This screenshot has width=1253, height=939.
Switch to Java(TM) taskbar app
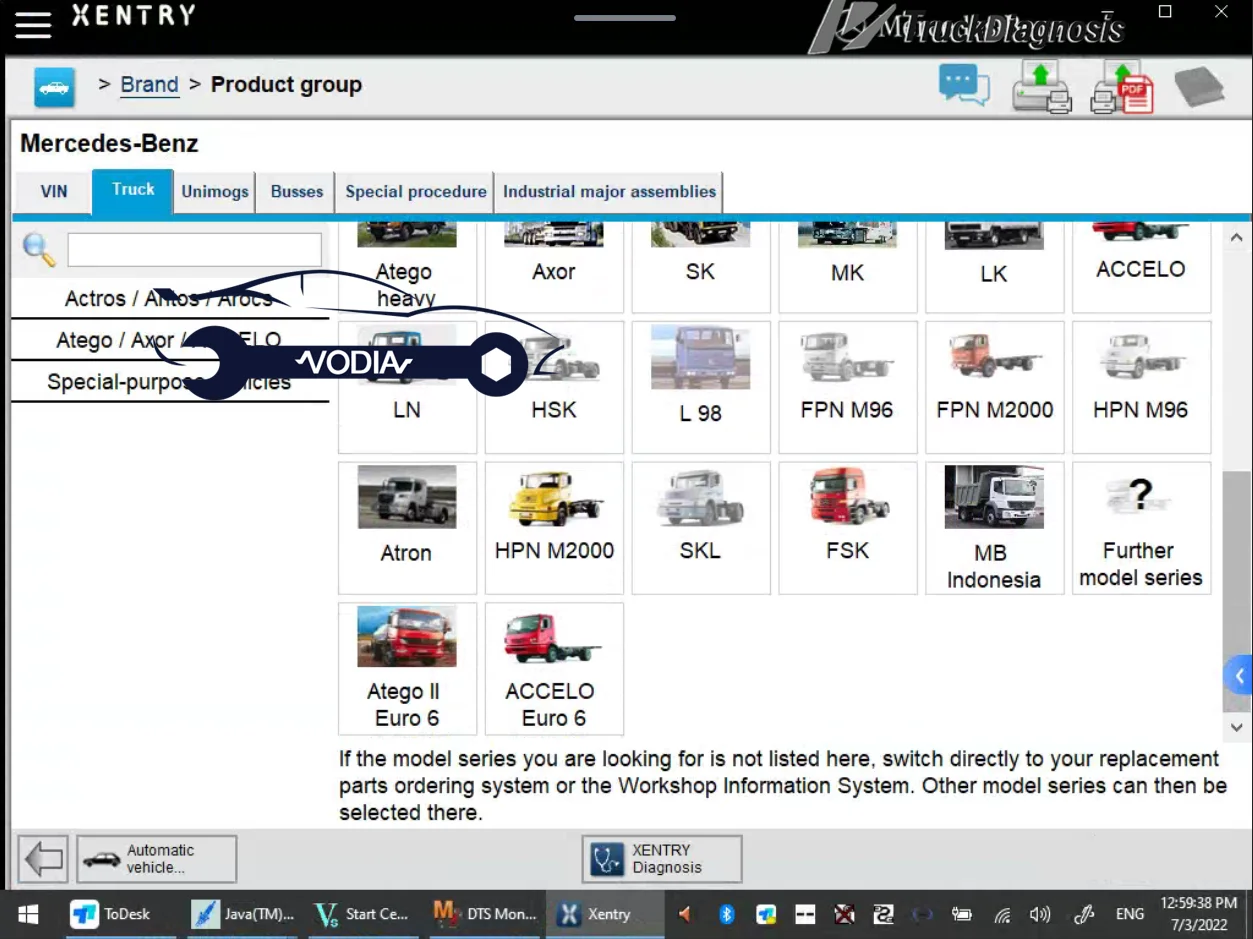[x=243, y=914]
